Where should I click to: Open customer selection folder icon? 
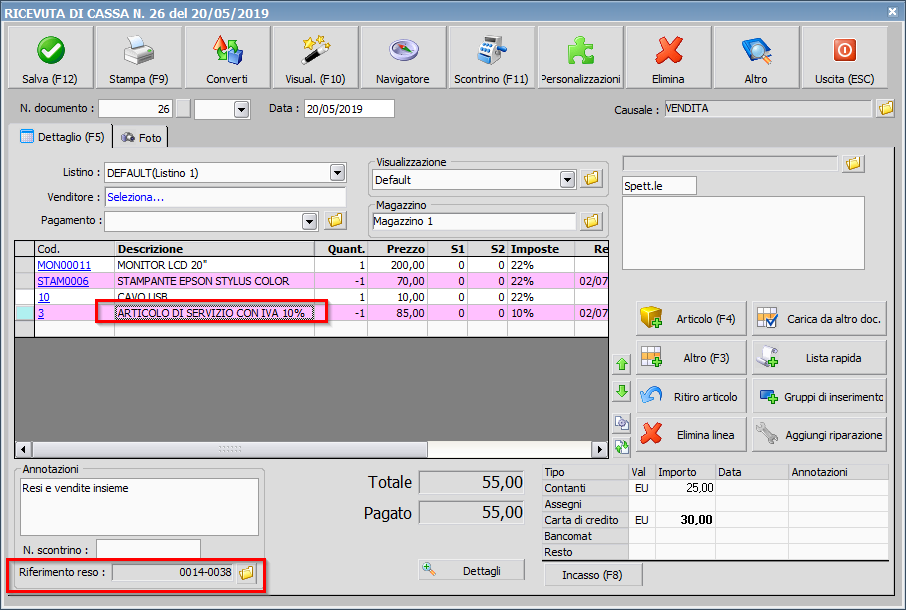(853, 164)
